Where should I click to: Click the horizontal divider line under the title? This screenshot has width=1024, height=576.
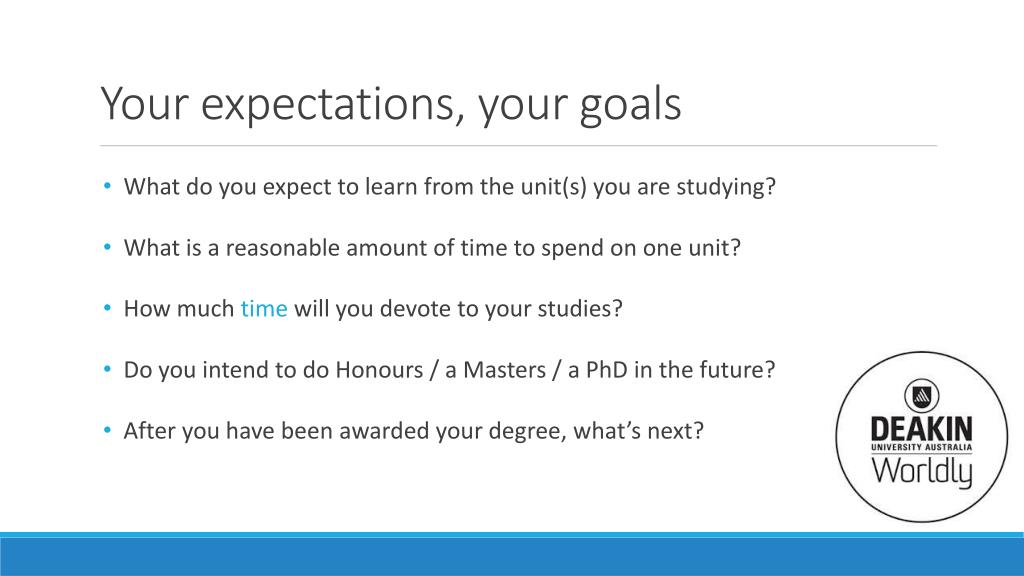519,145
